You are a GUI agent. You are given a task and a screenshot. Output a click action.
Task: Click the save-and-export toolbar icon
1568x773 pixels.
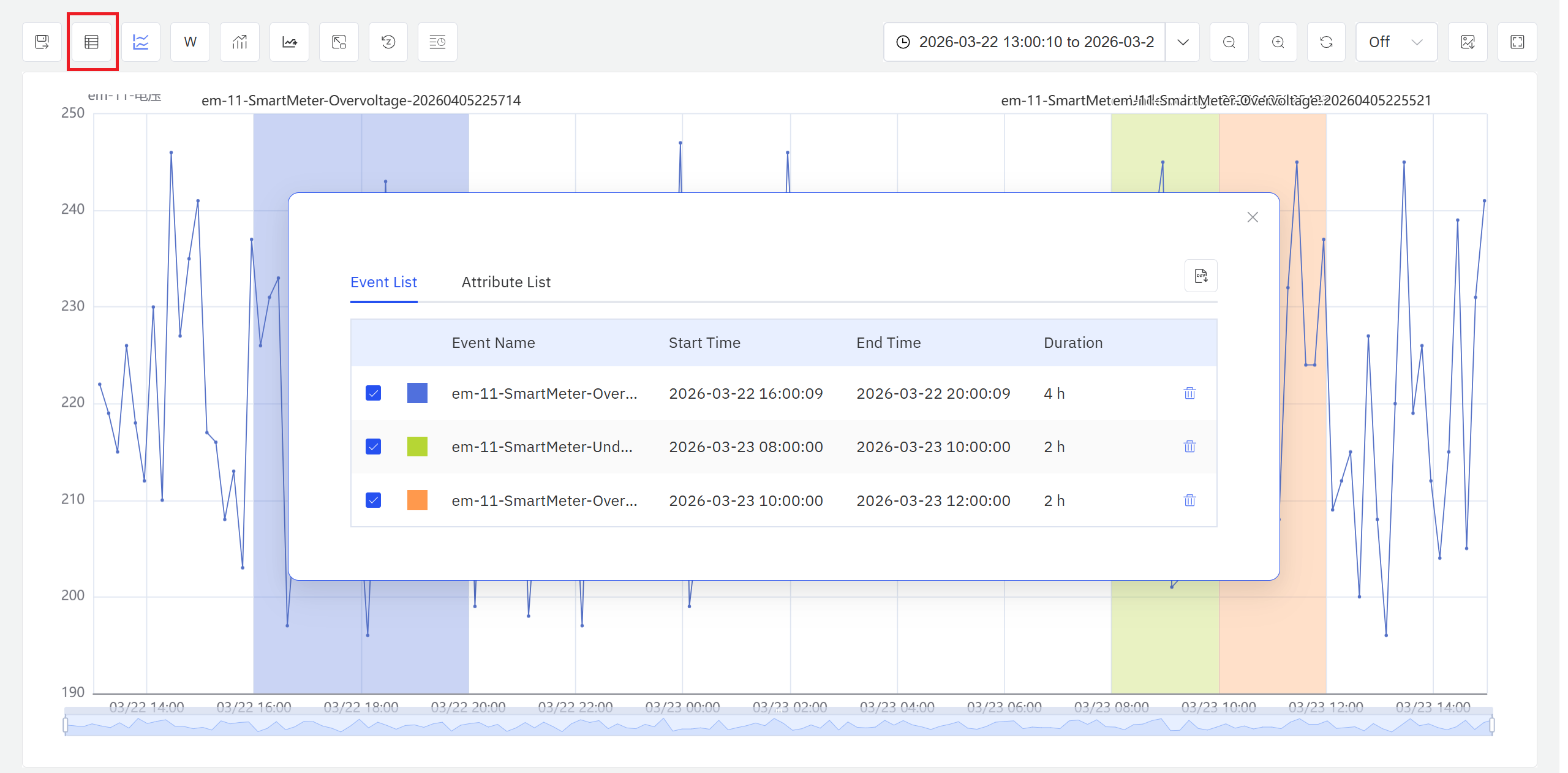[42, 42]
